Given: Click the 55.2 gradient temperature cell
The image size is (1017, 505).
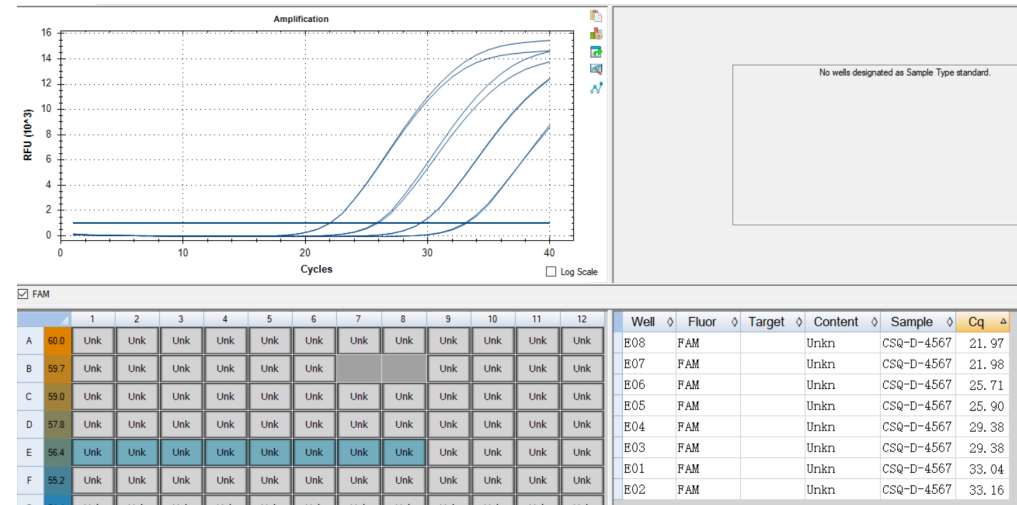Looking at the screenshot, I should click(x=57, y=480).
